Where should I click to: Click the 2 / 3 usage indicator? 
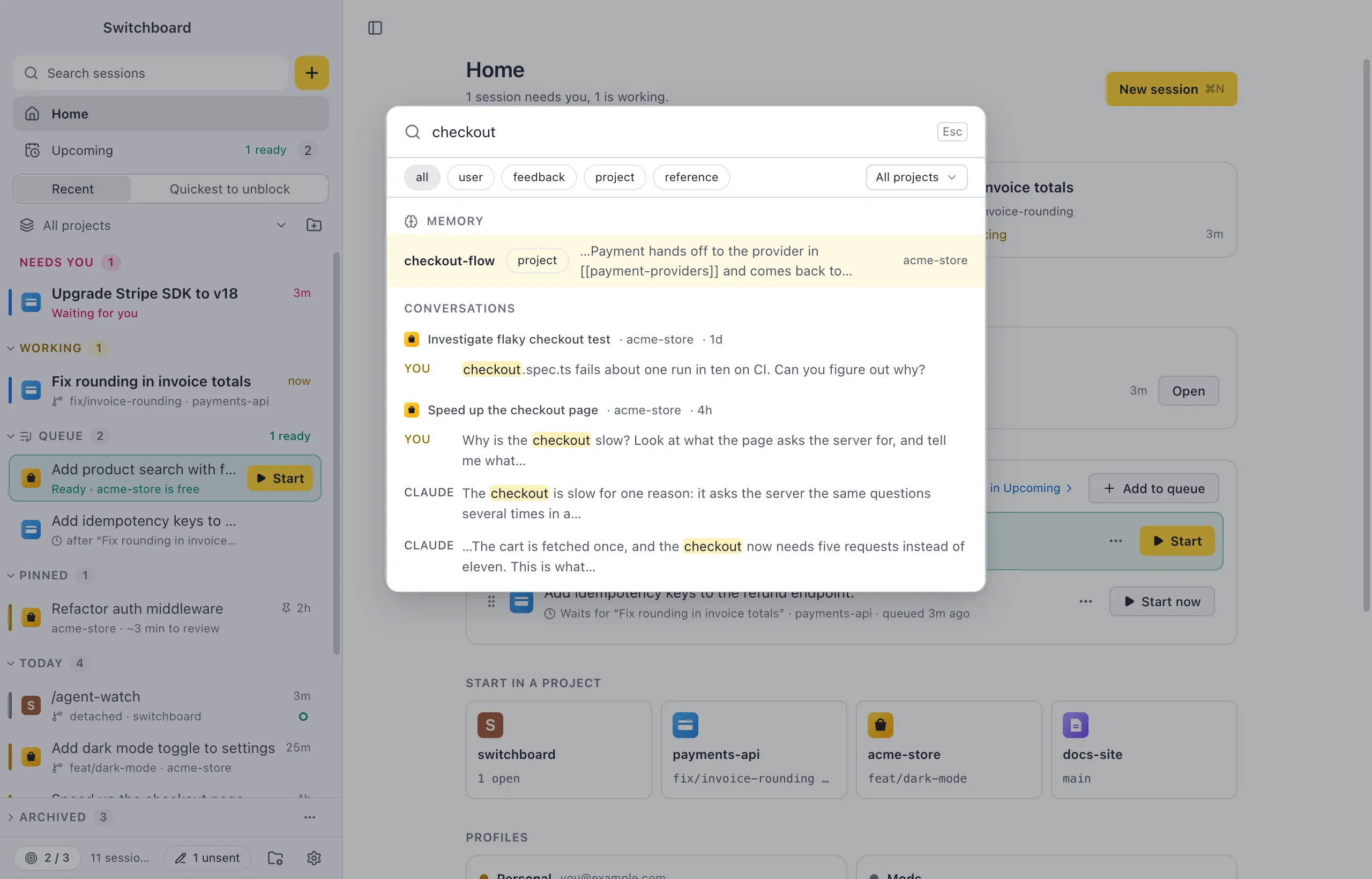point(47,858)
